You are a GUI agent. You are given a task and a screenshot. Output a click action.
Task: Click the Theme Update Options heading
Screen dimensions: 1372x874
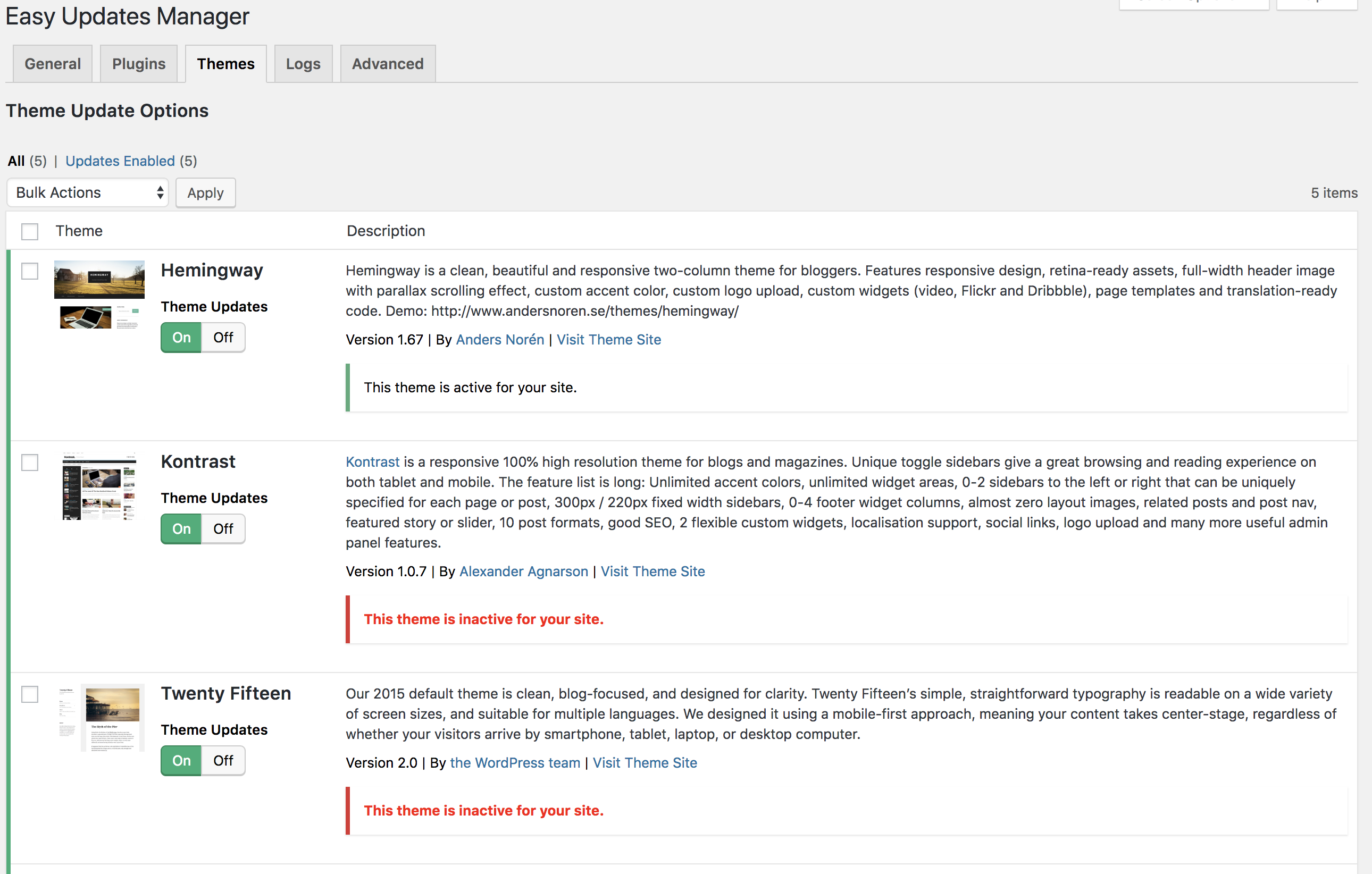click(107, 111)
